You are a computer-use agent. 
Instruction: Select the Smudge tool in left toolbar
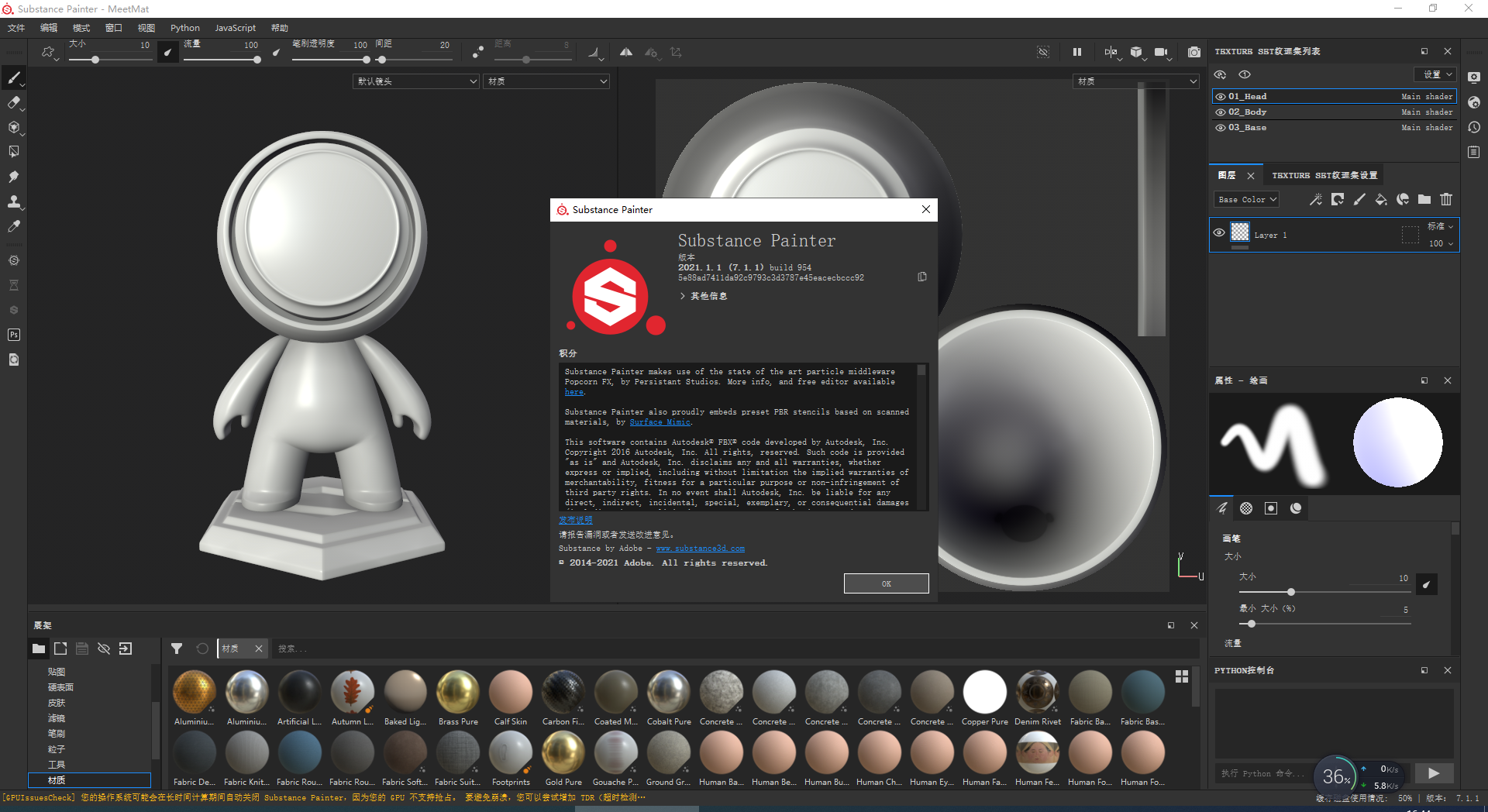(x=13, y=177)
